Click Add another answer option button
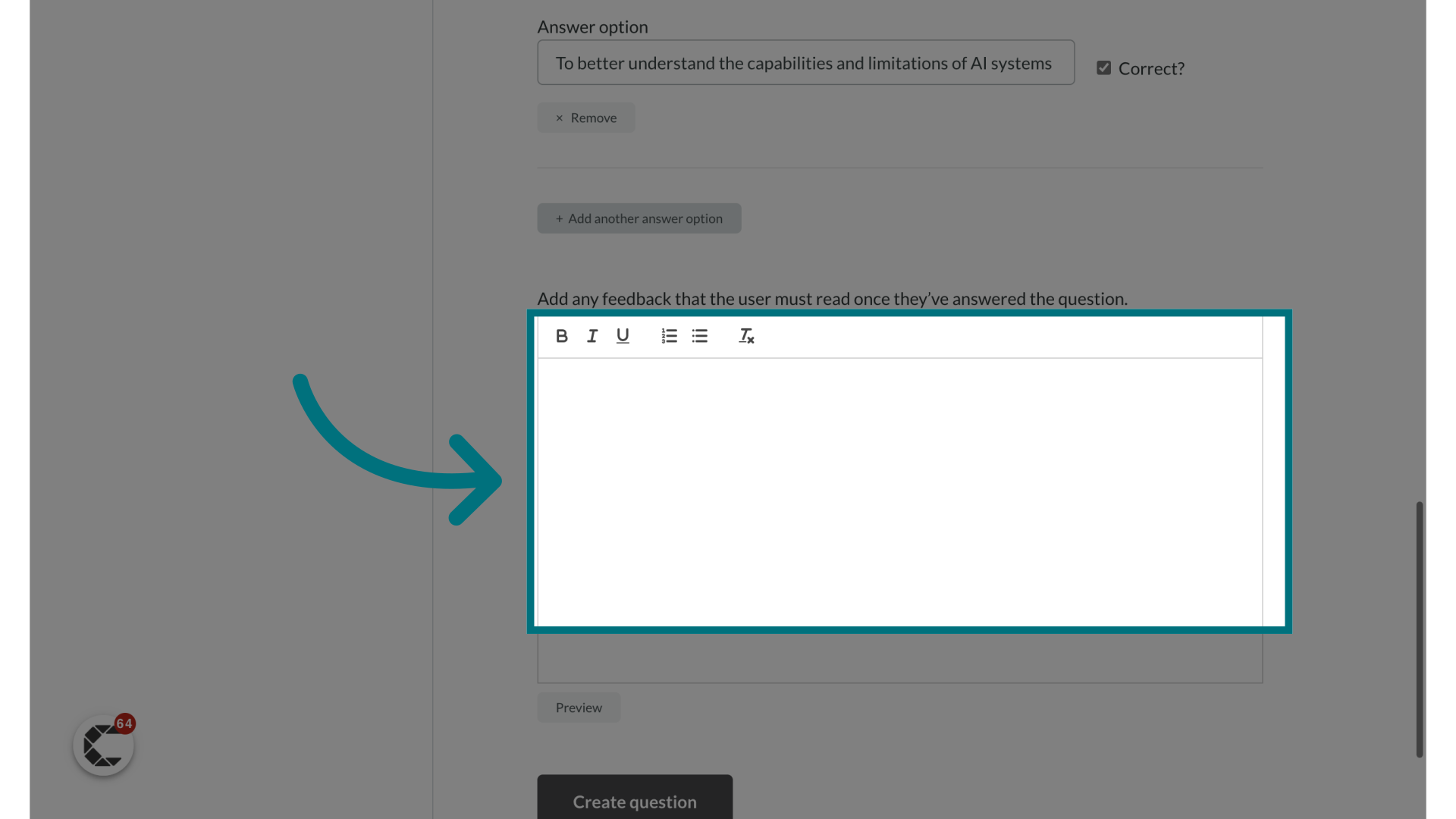Image resolution: width=1456 pixels, height=819 pixels. pos(639,218)
